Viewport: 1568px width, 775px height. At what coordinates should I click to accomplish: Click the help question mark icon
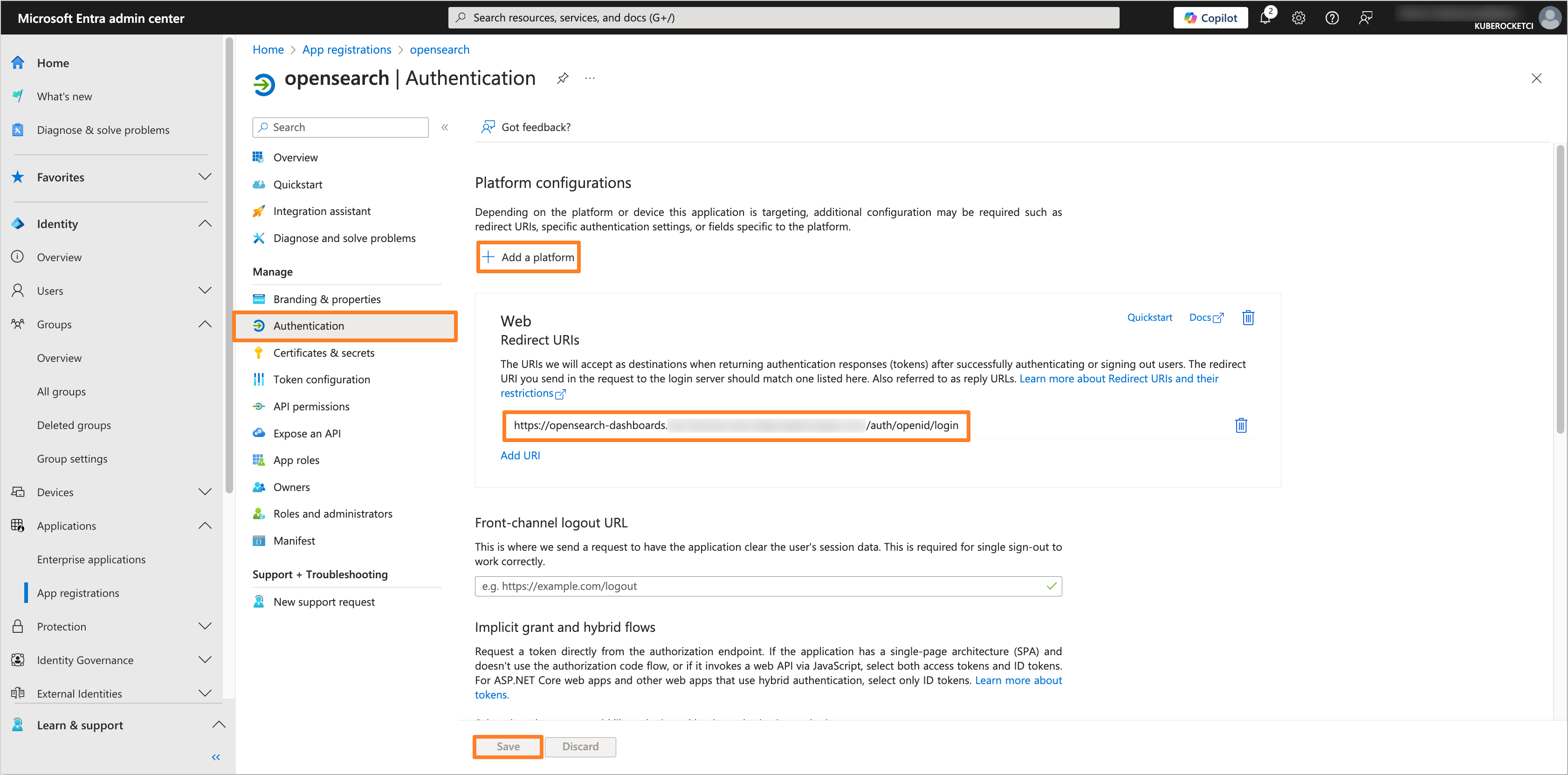[1332, 18]
